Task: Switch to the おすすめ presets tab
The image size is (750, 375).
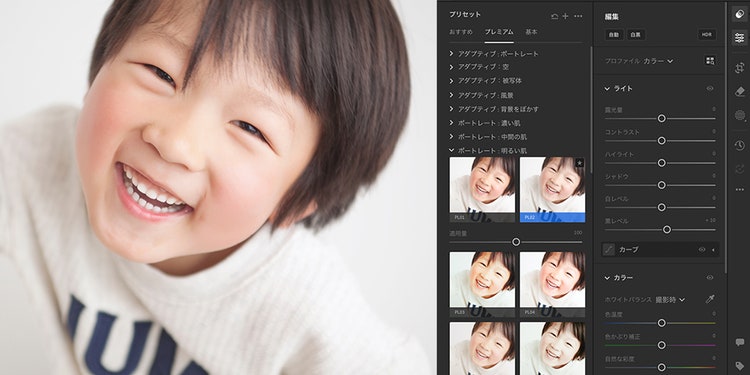Action: point(461,32)
